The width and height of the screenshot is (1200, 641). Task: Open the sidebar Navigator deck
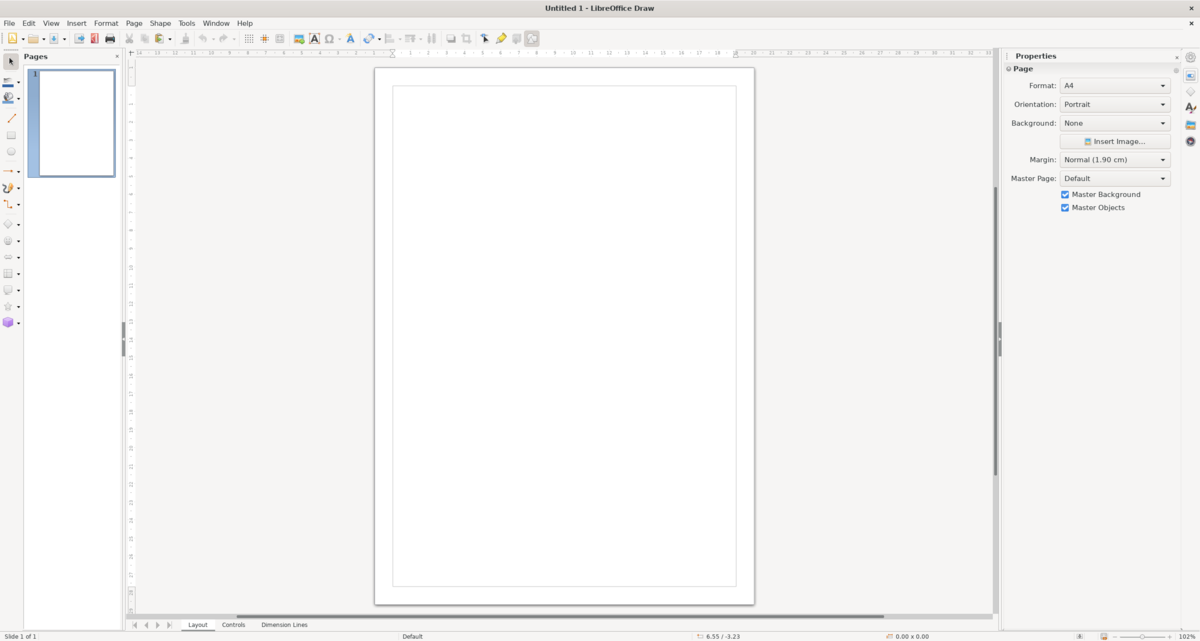pyautogui.click(x=1190, y=141)
